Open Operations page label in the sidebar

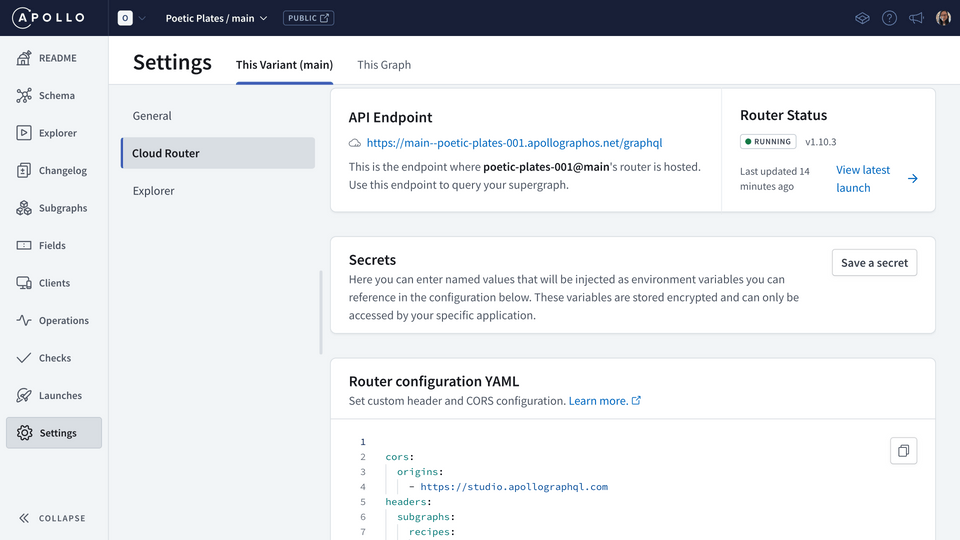coord(64,320)
